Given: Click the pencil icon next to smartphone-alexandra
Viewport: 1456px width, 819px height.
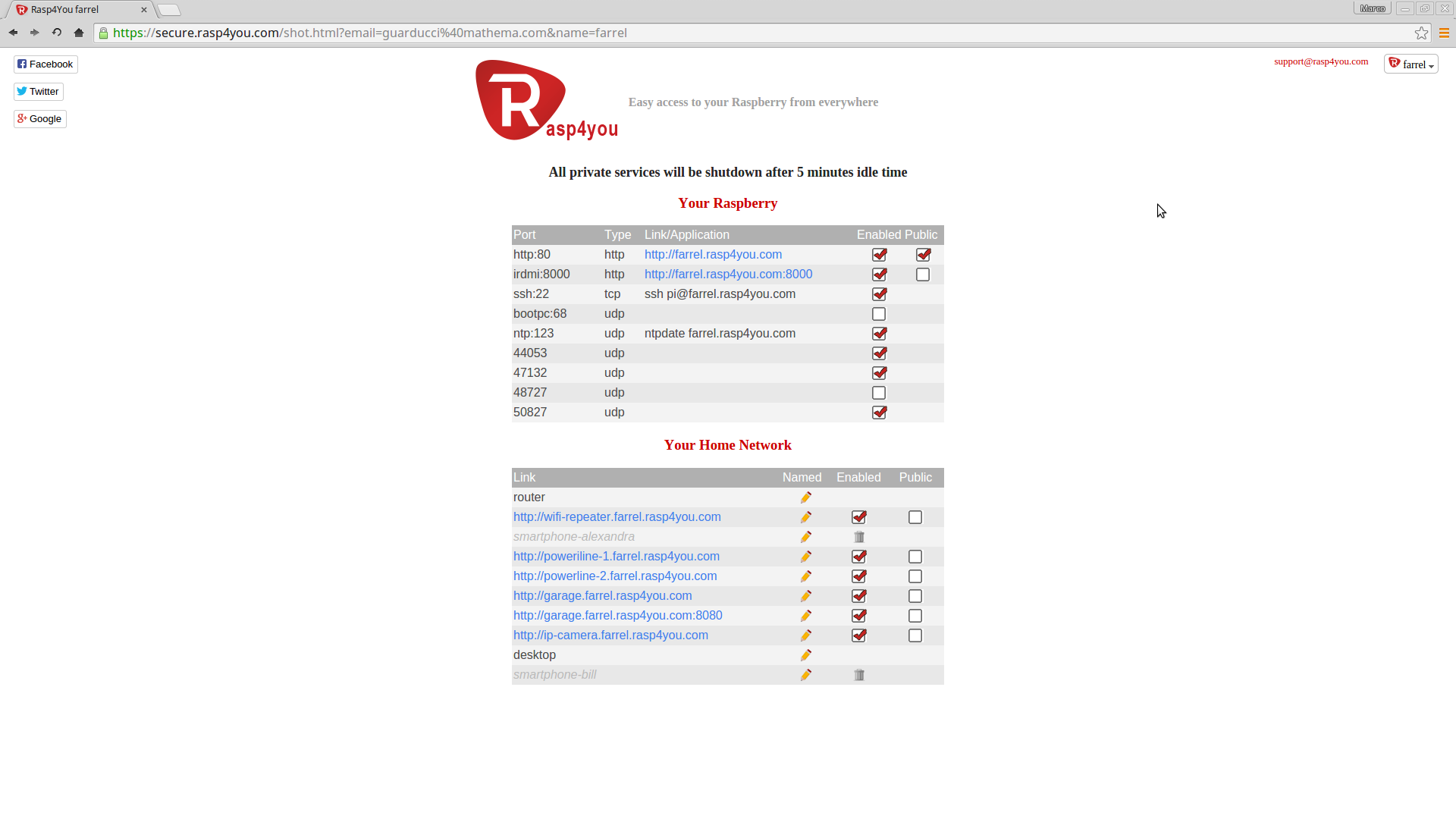Looking at the screenshot, I should tap(805, 536).
